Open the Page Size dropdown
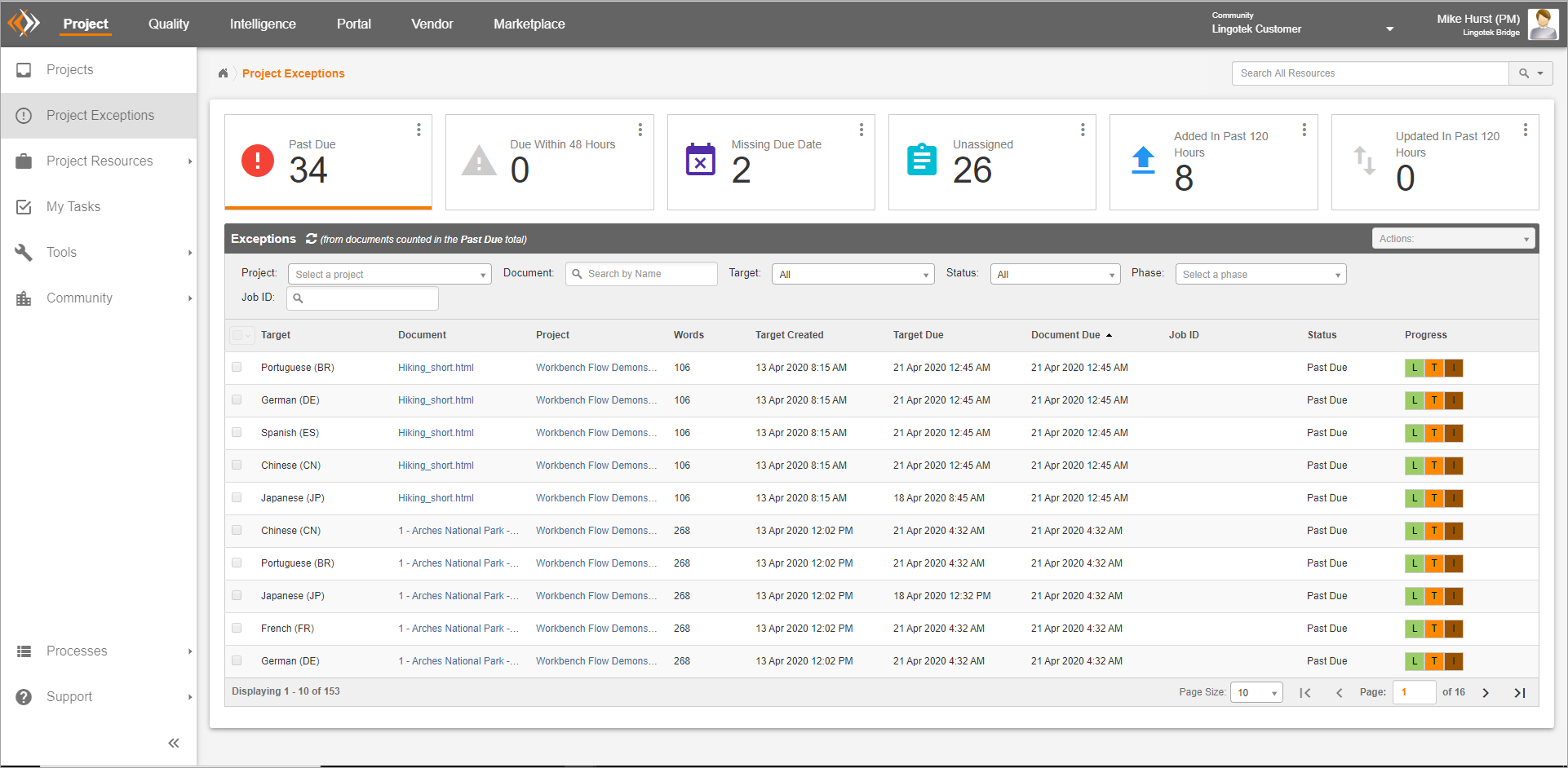 point(1256,692)
